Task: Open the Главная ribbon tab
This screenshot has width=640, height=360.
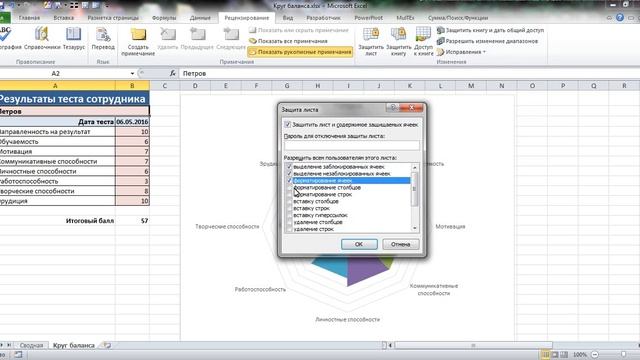Action: click(29, 18)
